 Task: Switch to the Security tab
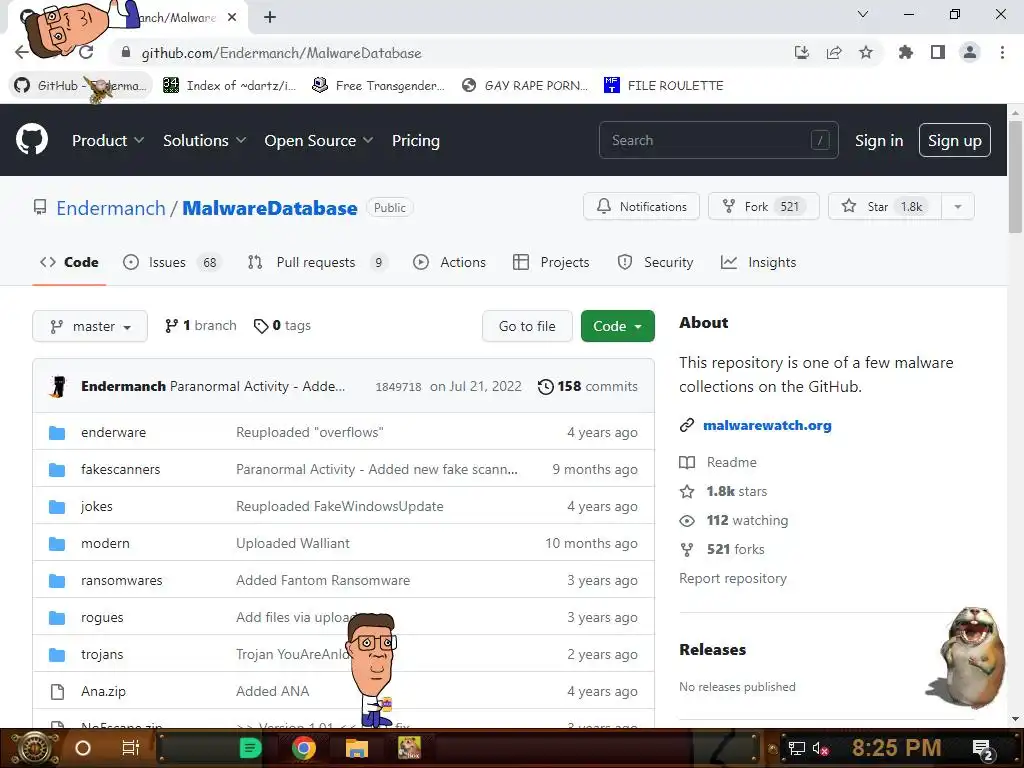tap(655, 263)
